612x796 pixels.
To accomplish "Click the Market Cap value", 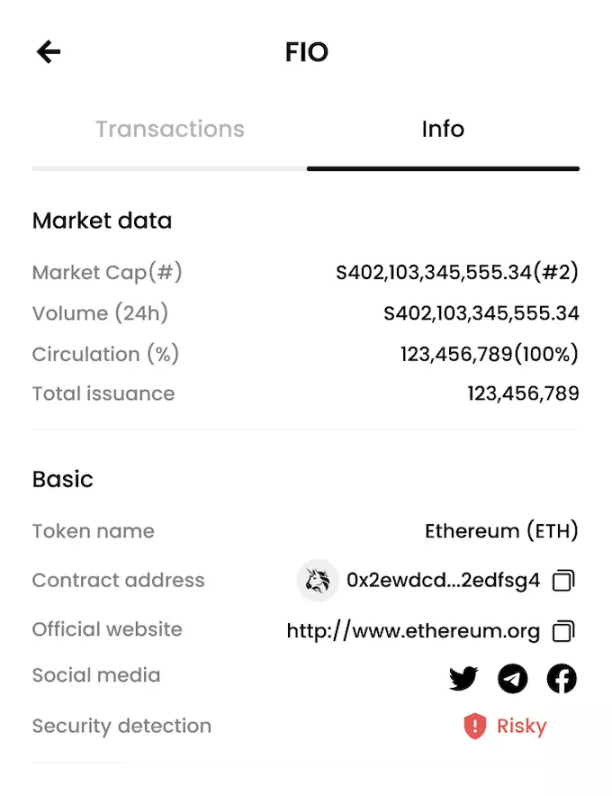I will pos(457,272).
